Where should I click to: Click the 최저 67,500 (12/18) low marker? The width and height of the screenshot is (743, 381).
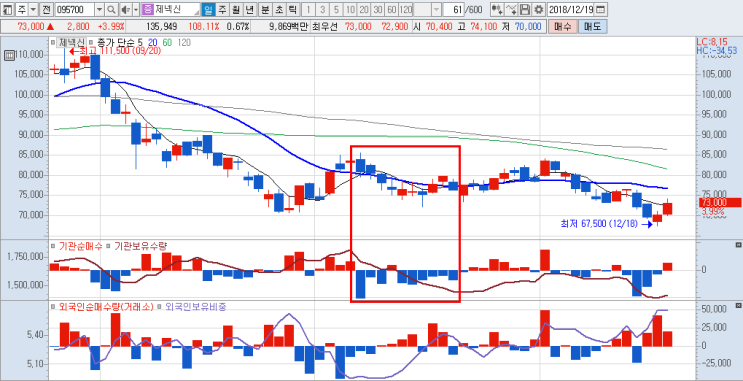pyautogui.click(x=606, y=224)
